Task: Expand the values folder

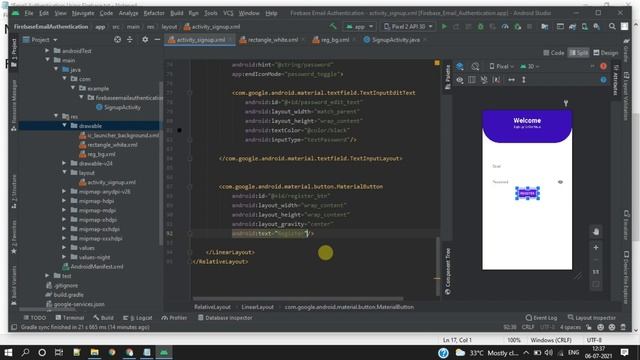Action: (64, 248)
